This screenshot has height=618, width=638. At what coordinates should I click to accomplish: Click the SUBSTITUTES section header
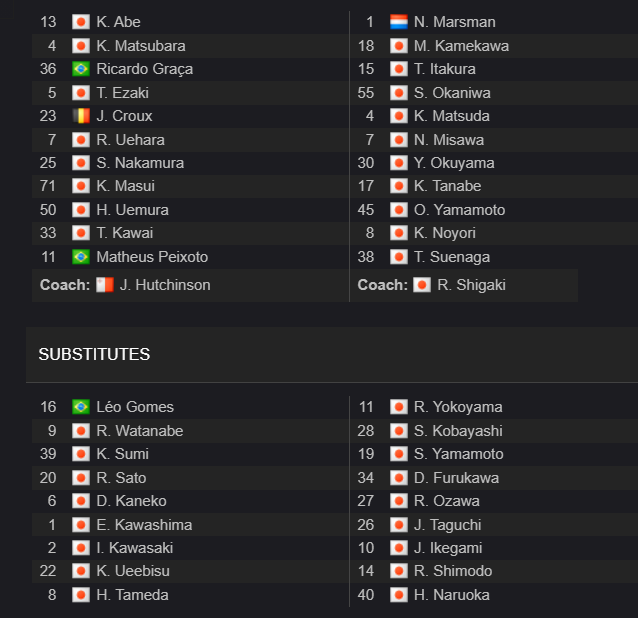pos(94,354)
